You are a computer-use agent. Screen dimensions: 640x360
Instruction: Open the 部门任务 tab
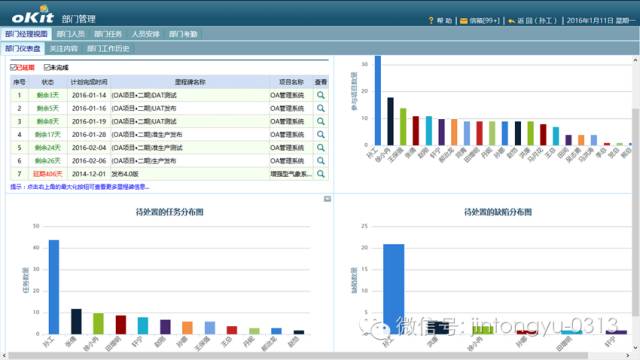[x=108, y=34]
